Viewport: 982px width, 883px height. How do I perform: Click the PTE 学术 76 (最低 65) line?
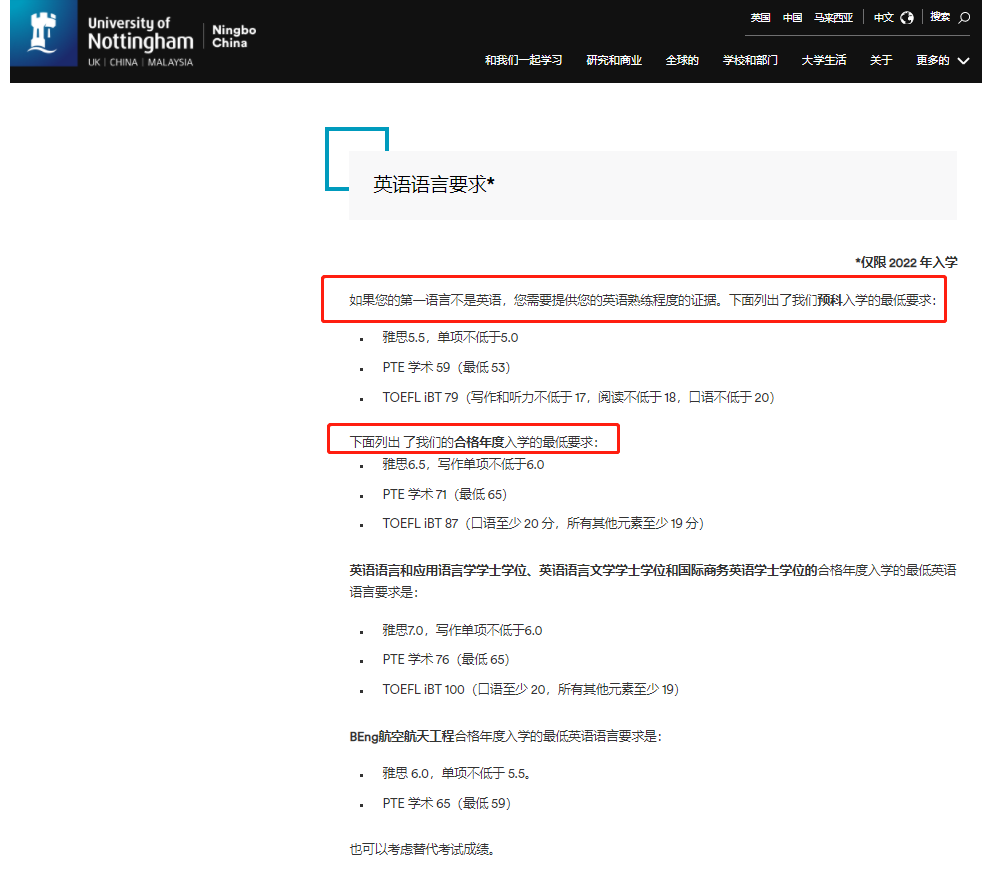tap(446, 659)
